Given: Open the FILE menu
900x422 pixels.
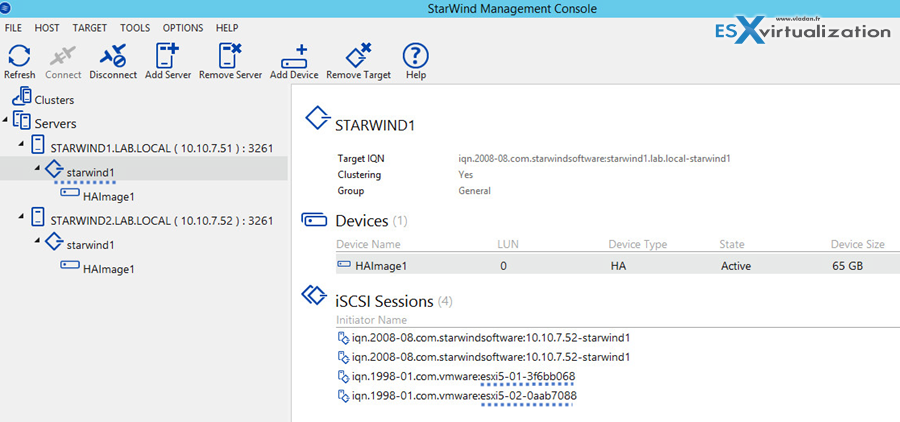Looking at the screenshot, I should pos(13,28).
